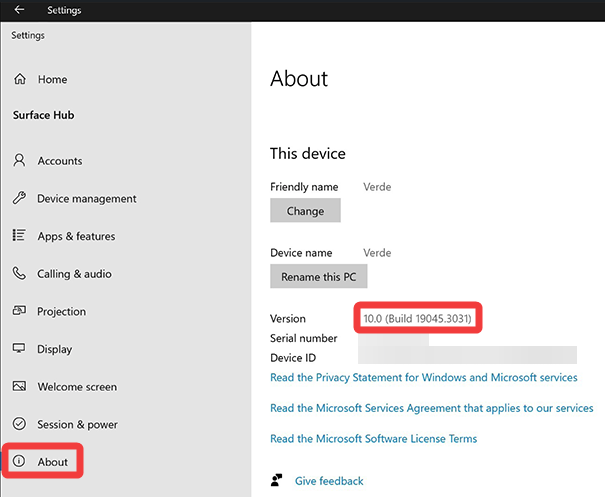Click the Give feedback person icon
The height and width of the screenshot is (497, 605).
(x=277, y=480)
